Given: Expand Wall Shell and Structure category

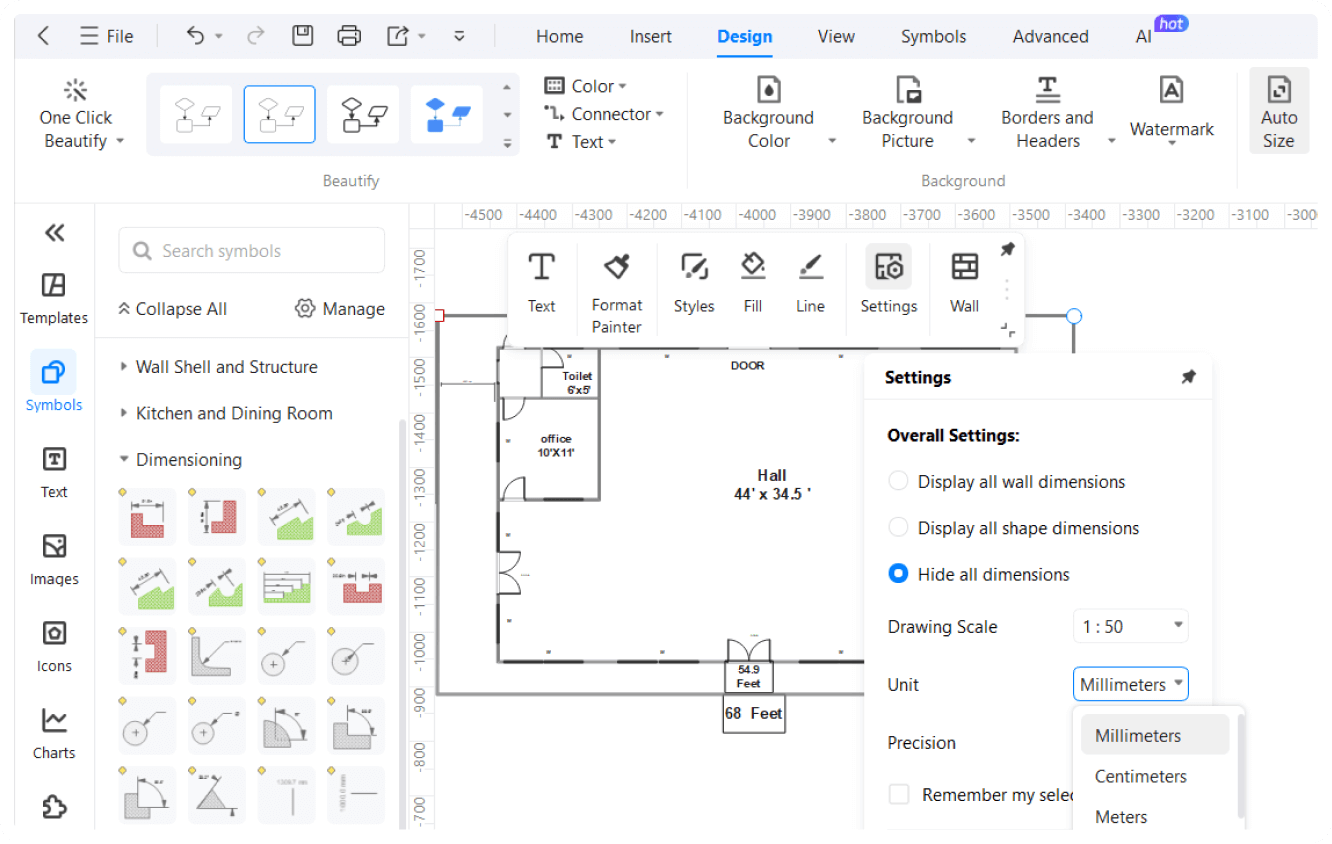Looking at the screenshot, I should 218,367.
